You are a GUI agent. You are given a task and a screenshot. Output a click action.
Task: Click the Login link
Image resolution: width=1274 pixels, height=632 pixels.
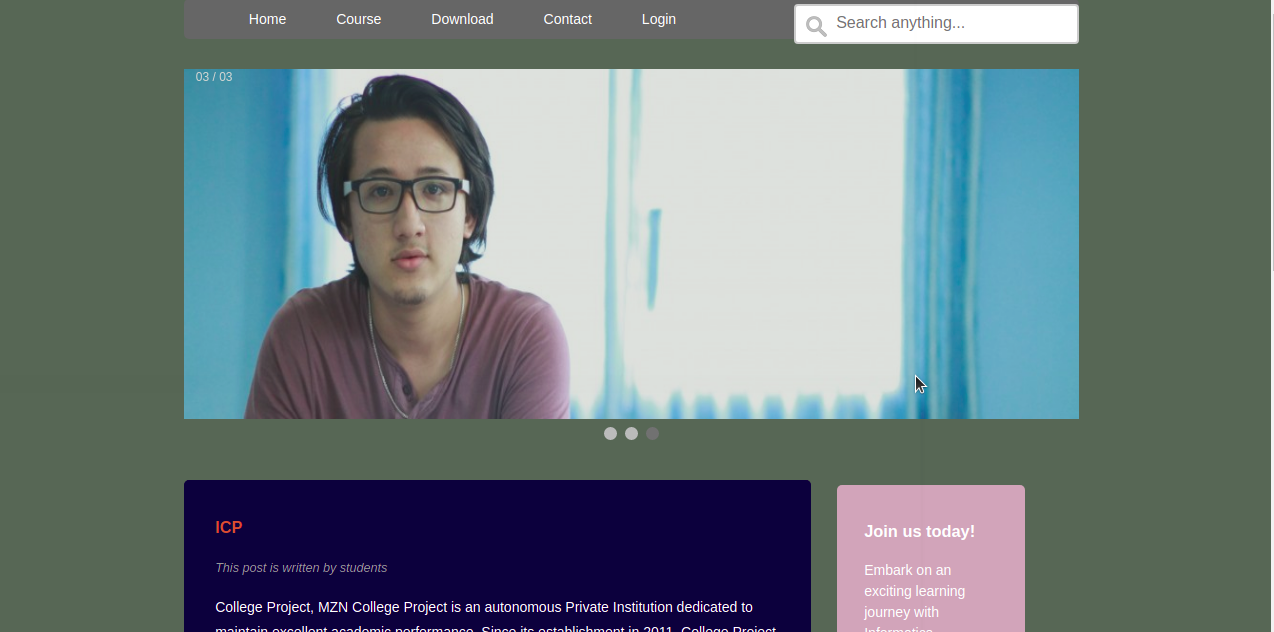(x=658, y=19)
